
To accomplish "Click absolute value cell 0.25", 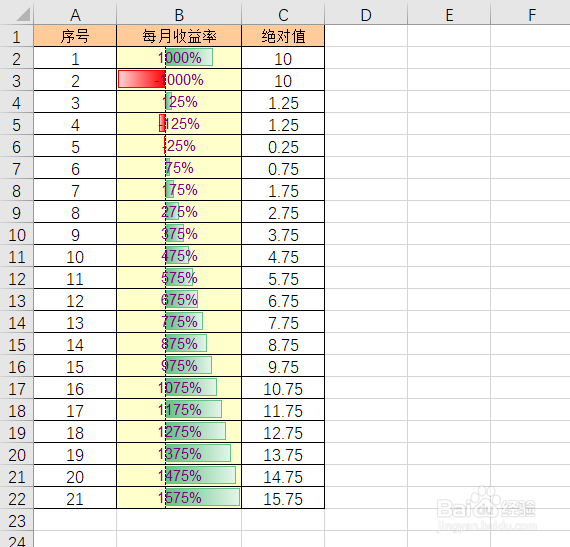I will (283, 146).
